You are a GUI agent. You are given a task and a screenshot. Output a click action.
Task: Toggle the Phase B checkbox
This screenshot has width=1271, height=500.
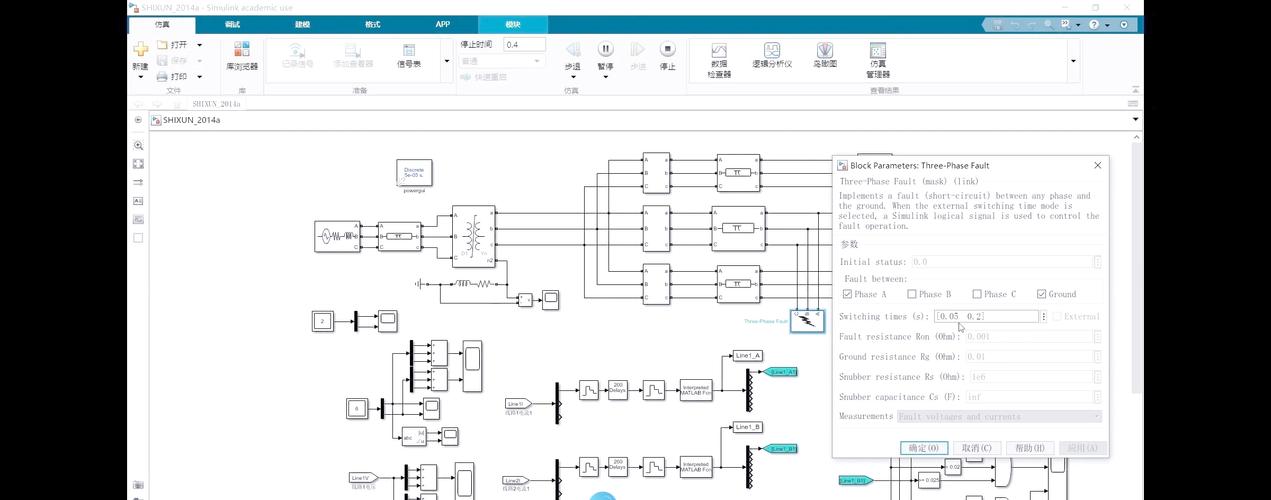(912, 294)
